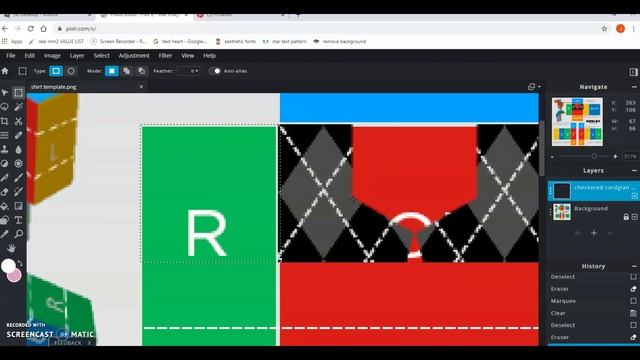The width and height of the screenshot is (640, 360).
Task: Select the Cutout scissors tool
Action: click(18, 121)
